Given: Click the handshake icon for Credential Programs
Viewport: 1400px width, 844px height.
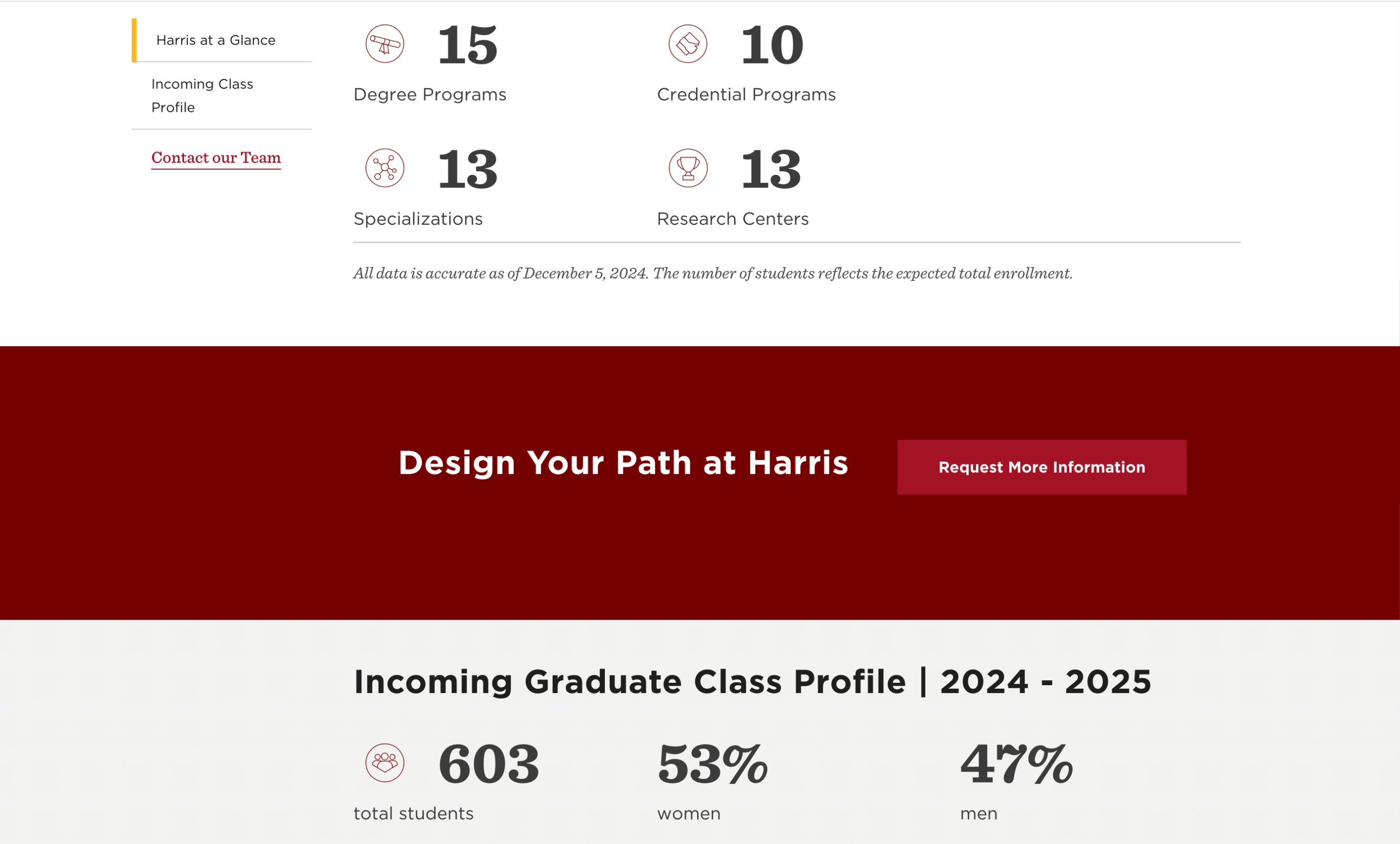Looking at the screenshot, I should click(688, 44).
